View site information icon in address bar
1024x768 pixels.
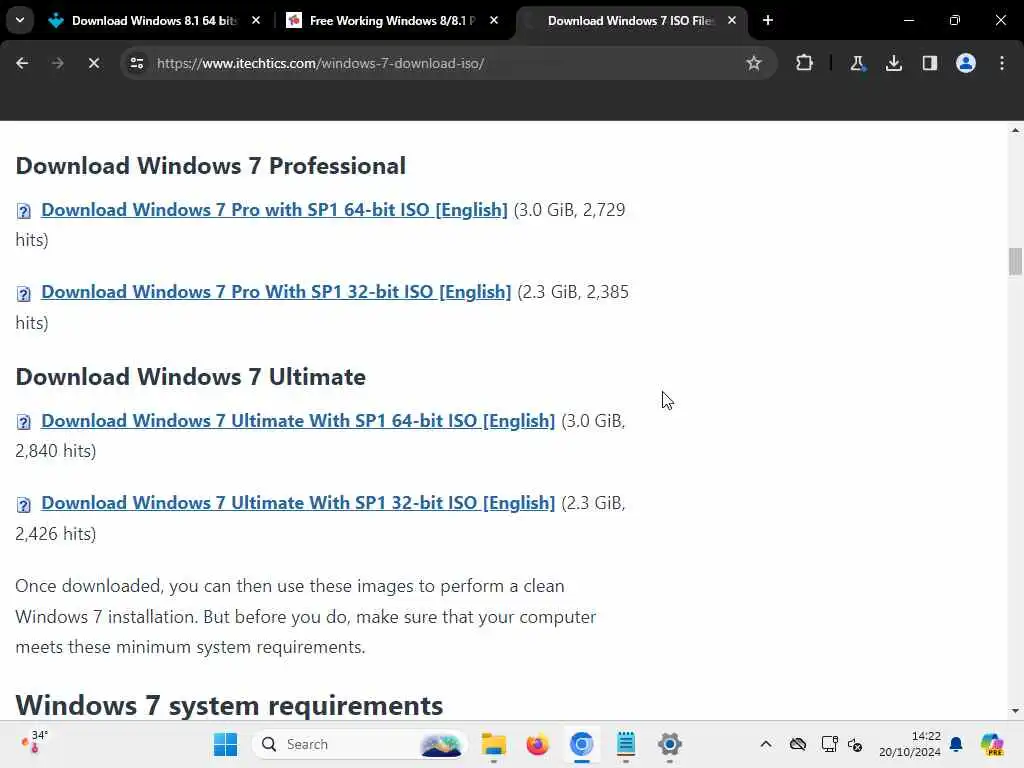pos(137,63)
